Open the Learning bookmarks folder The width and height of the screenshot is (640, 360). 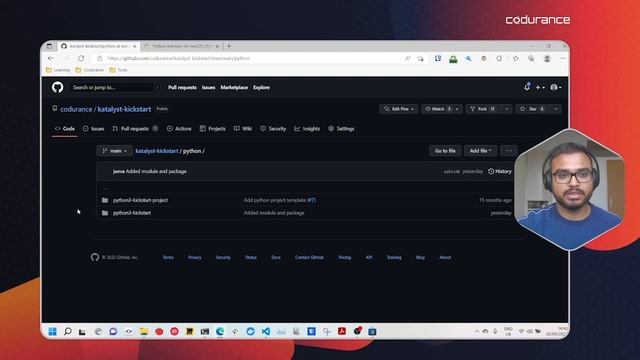[x=58, y=70]
